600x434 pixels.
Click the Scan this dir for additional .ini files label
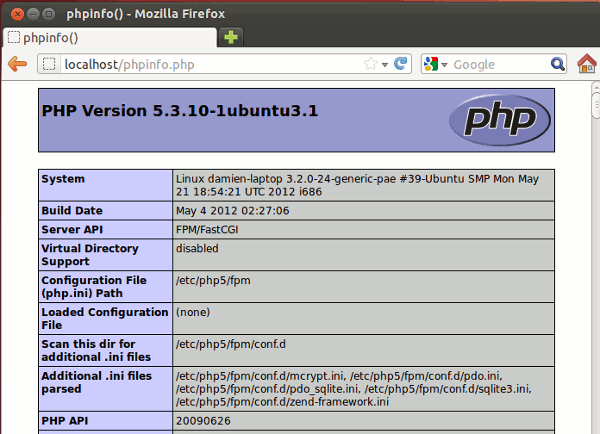[x=96, y=351]
